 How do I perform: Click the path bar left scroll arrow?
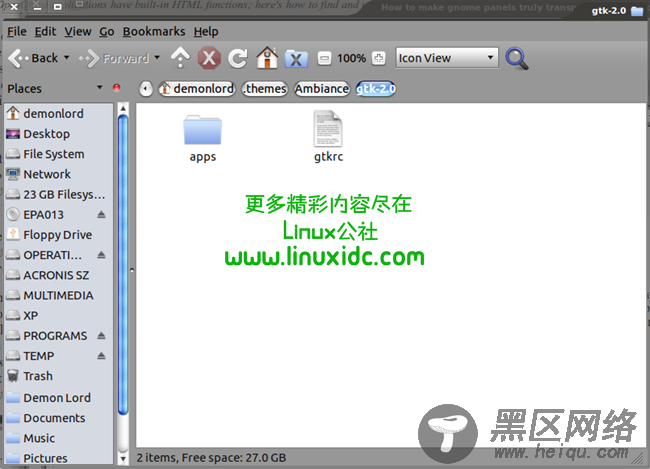[146, 88]
